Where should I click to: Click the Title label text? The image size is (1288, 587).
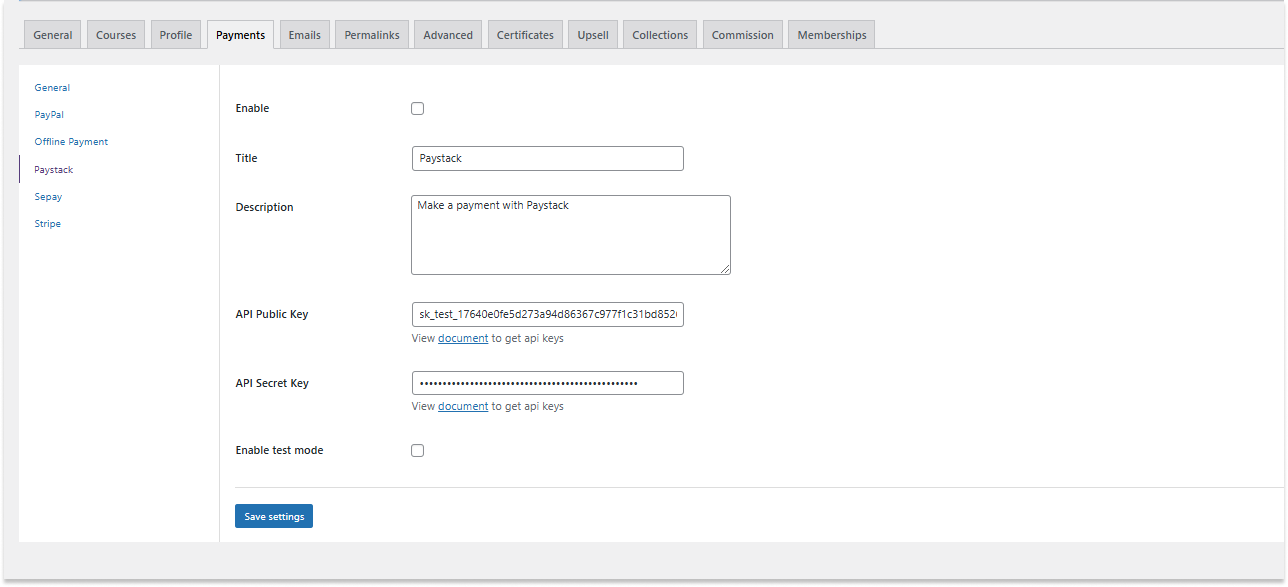246,158
